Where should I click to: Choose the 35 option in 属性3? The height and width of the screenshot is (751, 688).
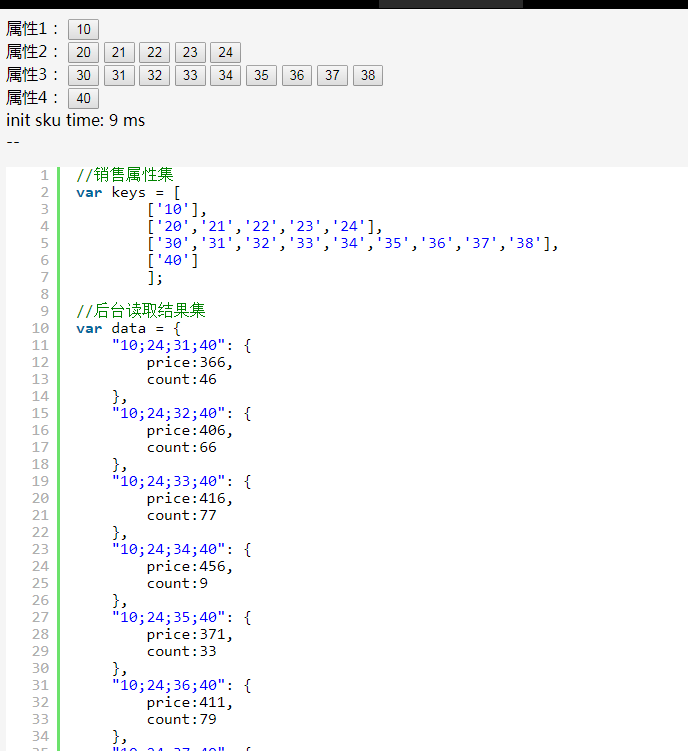point(261,75)
